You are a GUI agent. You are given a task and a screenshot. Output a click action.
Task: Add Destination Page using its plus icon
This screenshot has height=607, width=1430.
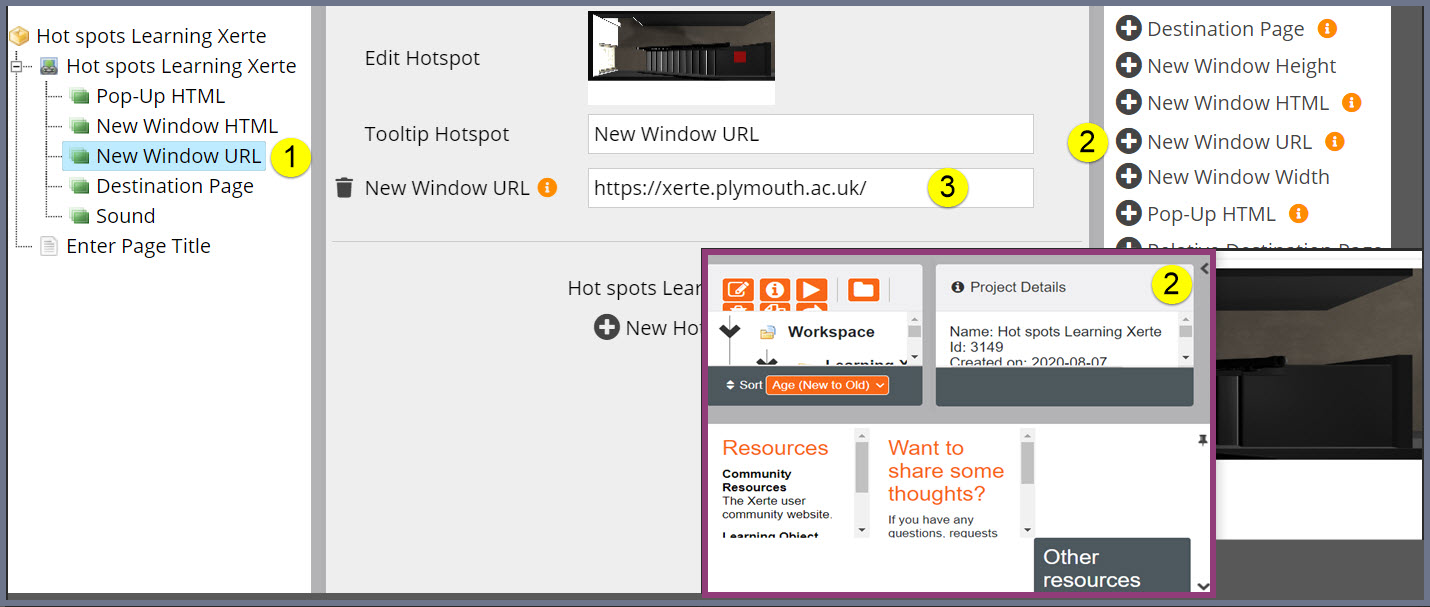(1128, 28)
